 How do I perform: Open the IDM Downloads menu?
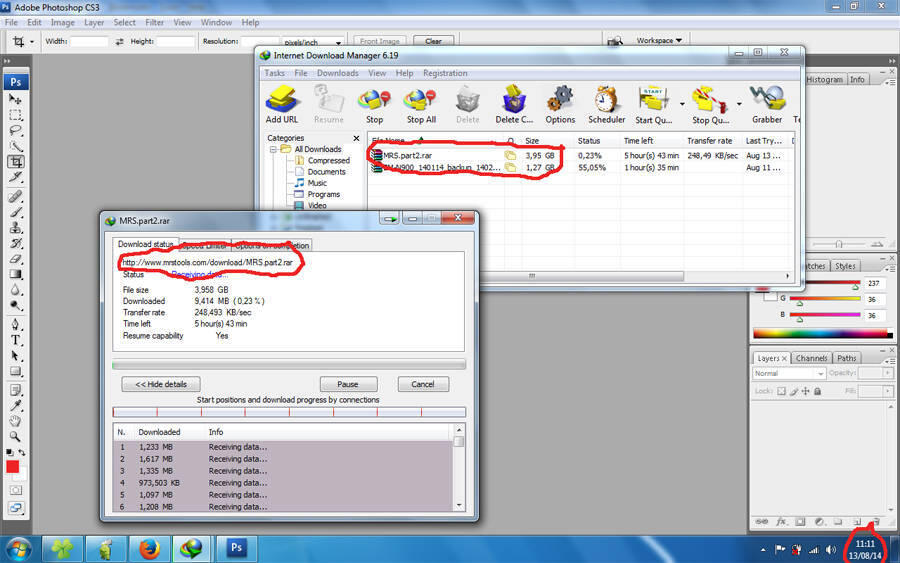pyautogui.click(x=338, y=73)
